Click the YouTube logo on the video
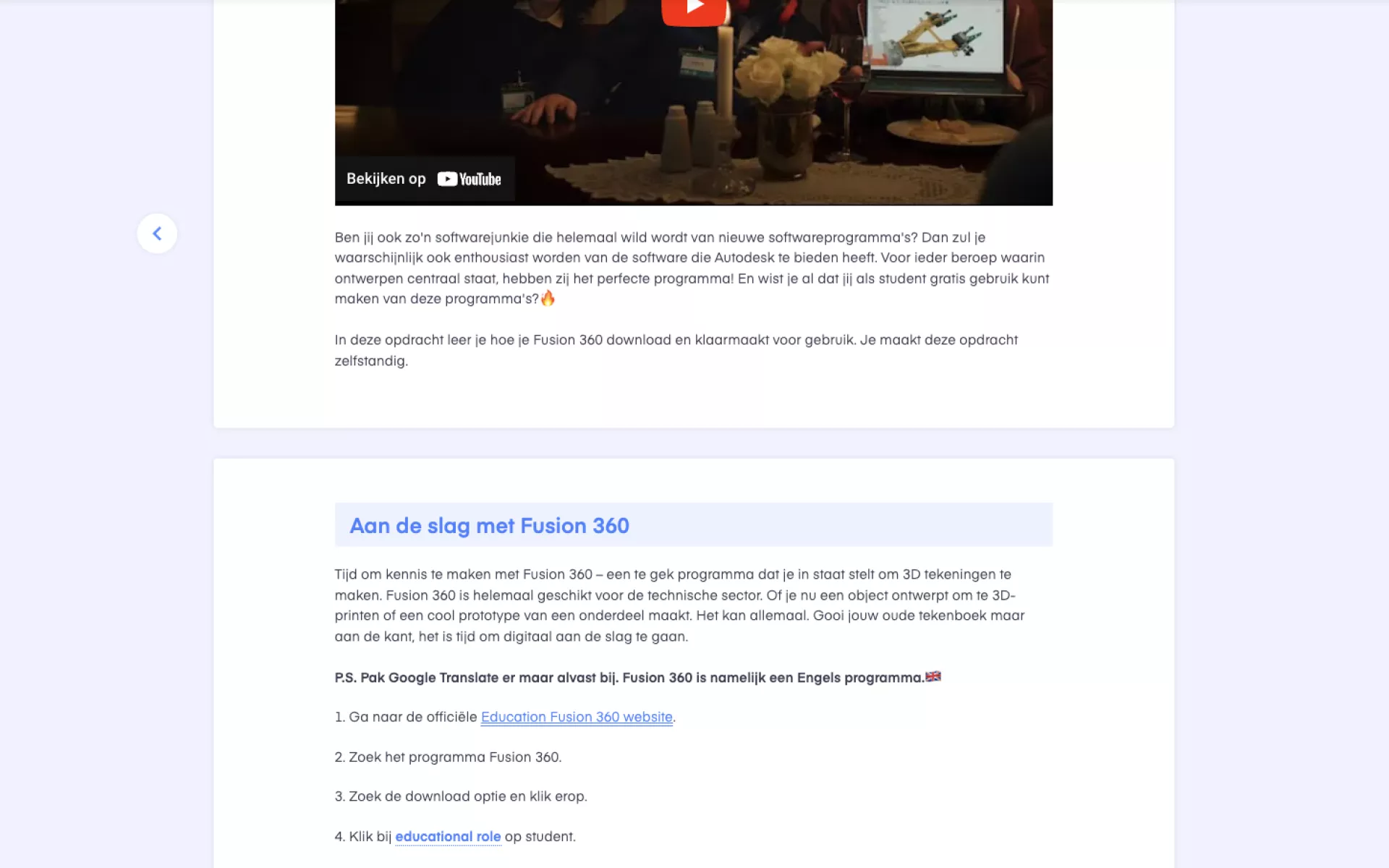Viewport: 1389px width, 868px height. (469, 179)
